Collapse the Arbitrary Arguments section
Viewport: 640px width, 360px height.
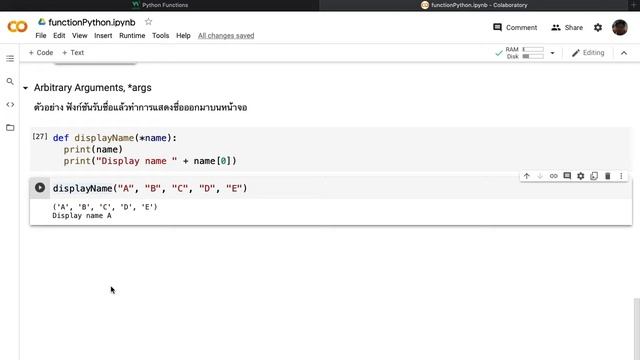point(25,88)
